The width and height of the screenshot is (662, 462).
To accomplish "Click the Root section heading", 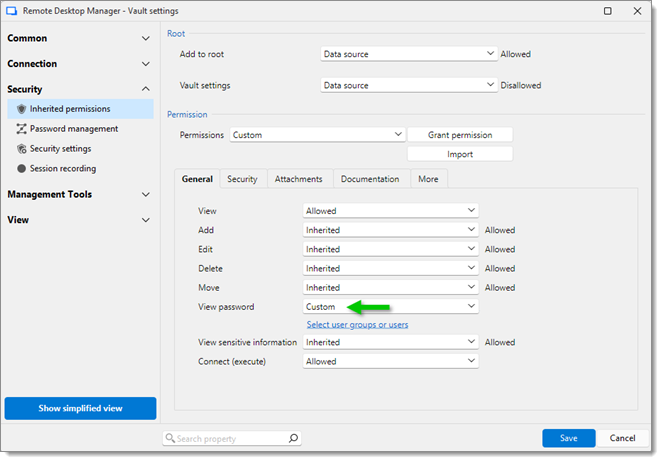I will point(176,34).
